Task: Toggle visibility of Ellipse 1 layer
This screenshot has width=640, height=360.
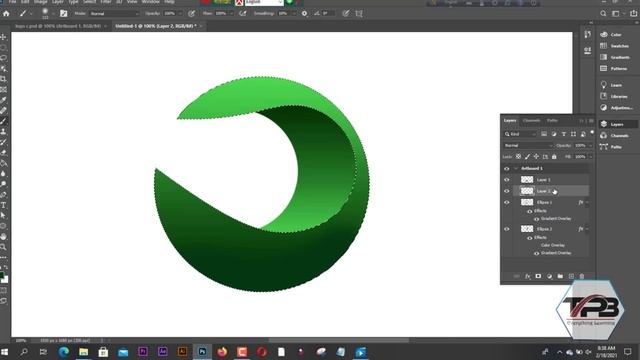Action: (507, 202)
